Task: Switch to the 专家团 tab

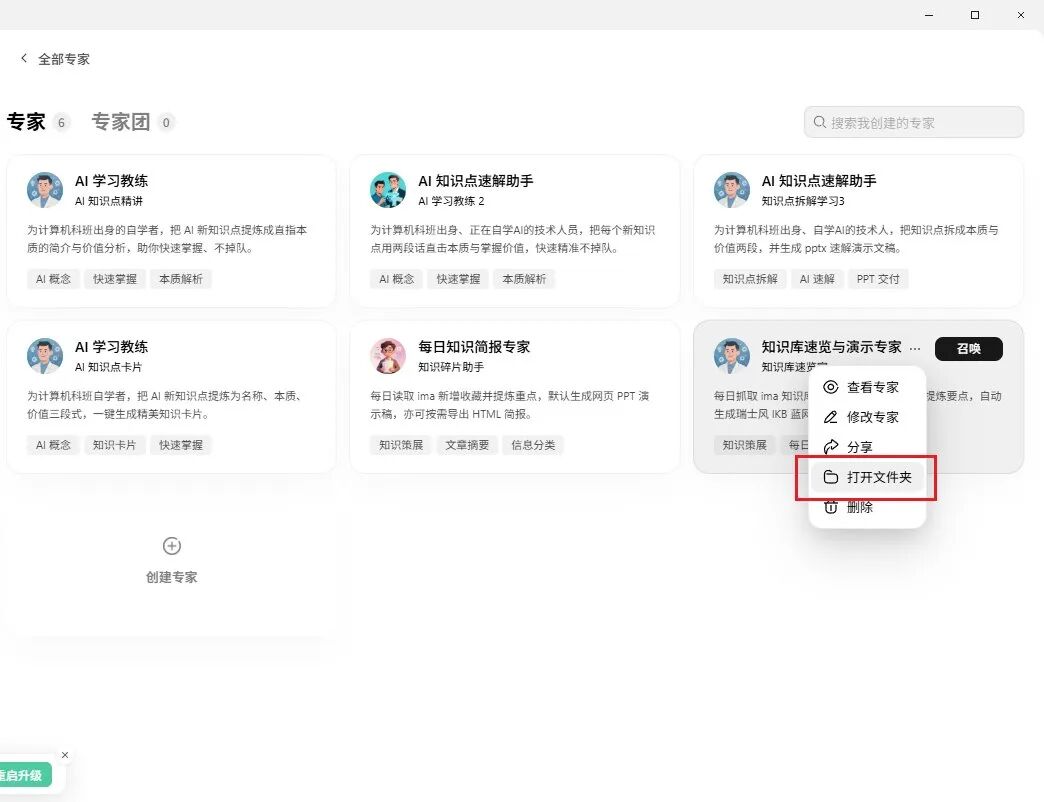Action: tap(121, 122)
